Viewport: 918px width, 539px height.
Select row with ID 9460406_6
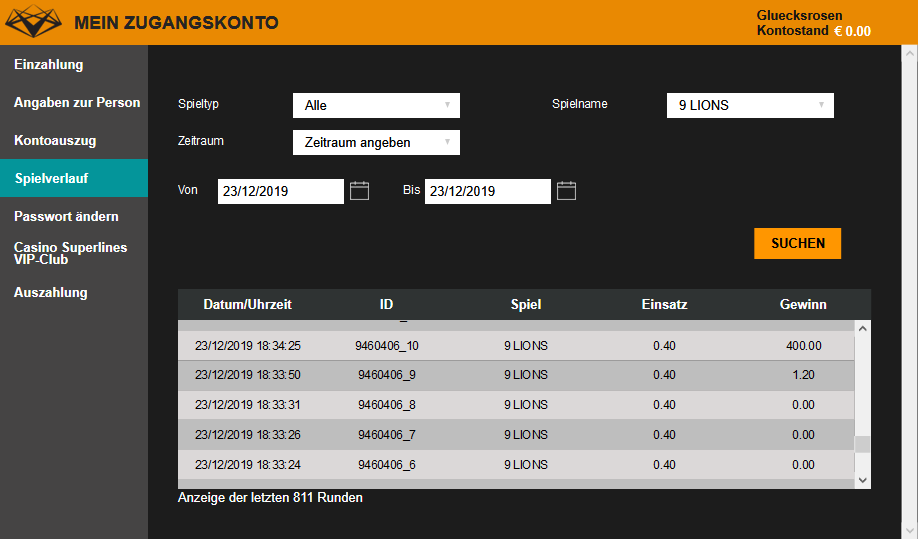pyautogui.click(x=516, y=465)
